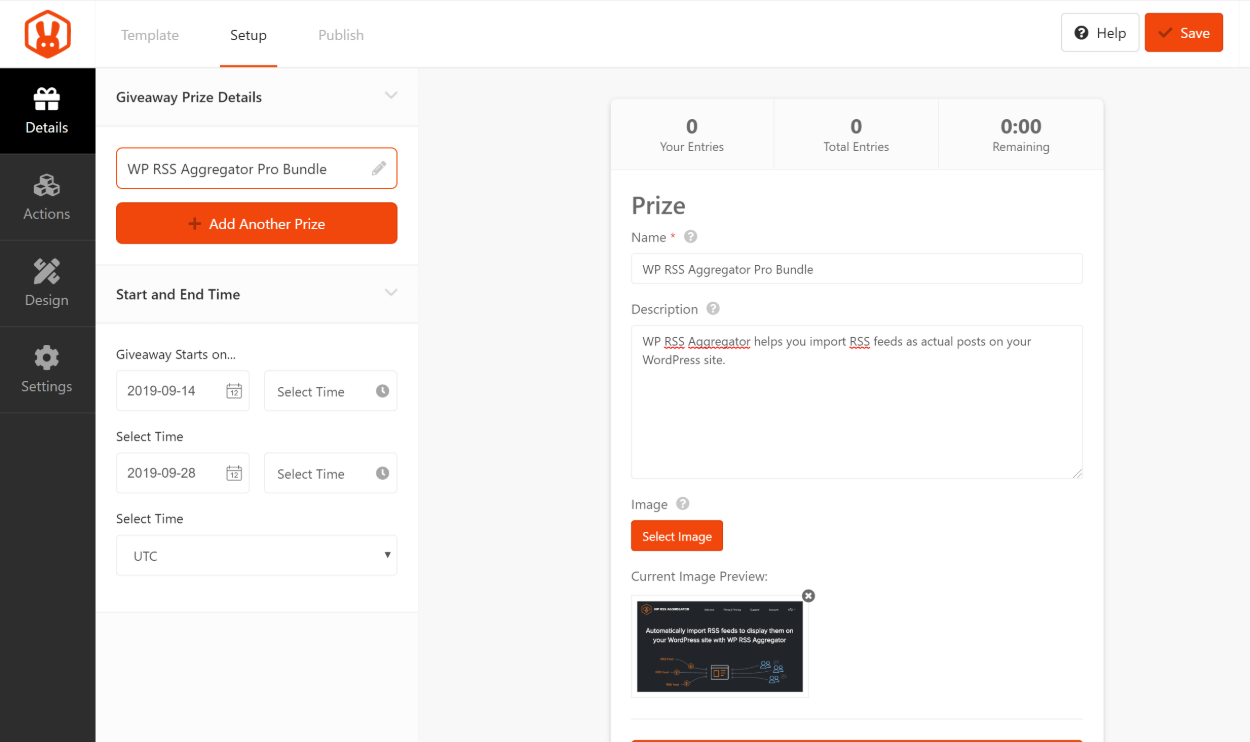Open the Design sidebar section
This screenshot has width=1250, height=742.
click(x=47, y=283)
